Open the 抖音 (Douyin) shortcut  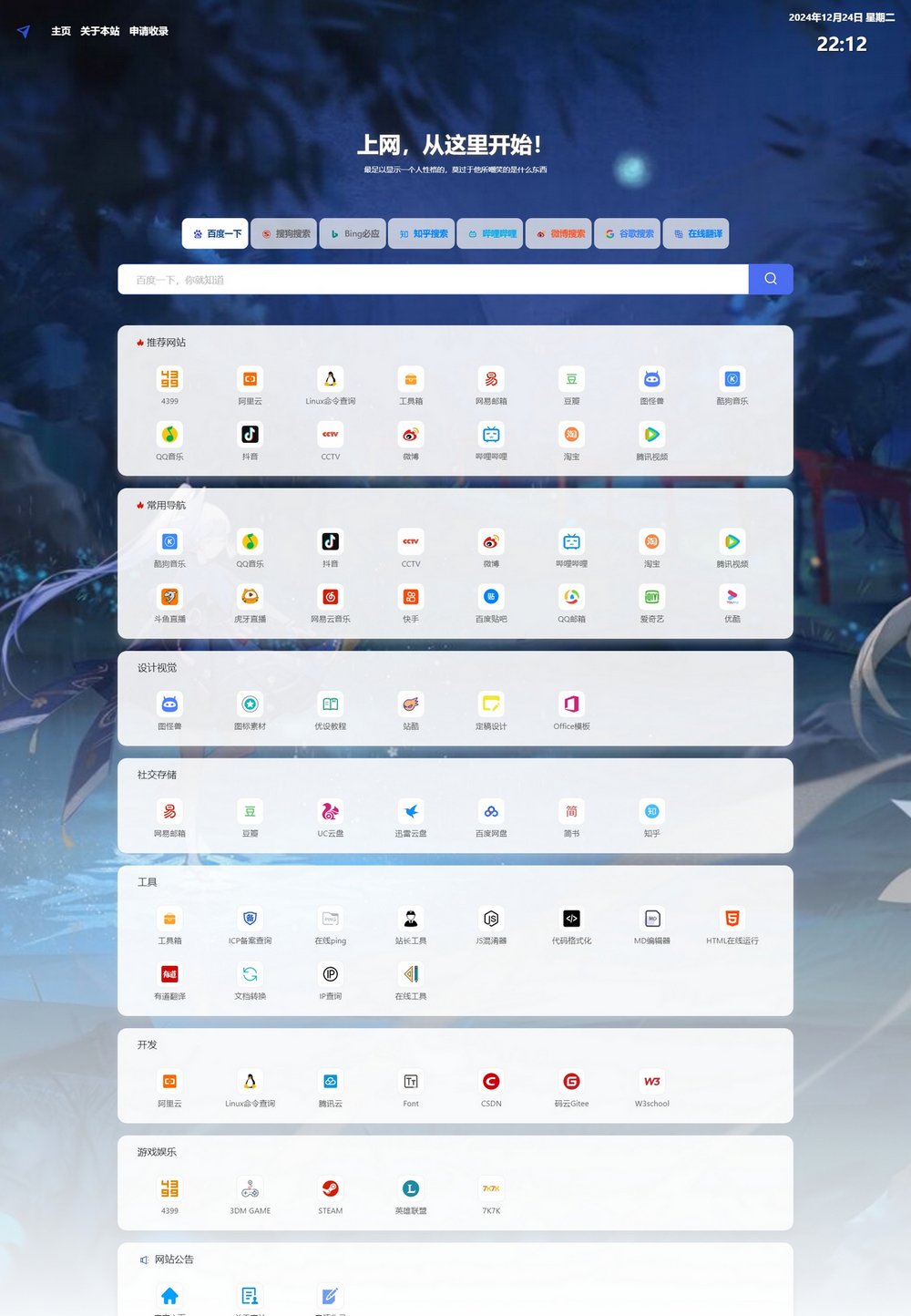331,542
